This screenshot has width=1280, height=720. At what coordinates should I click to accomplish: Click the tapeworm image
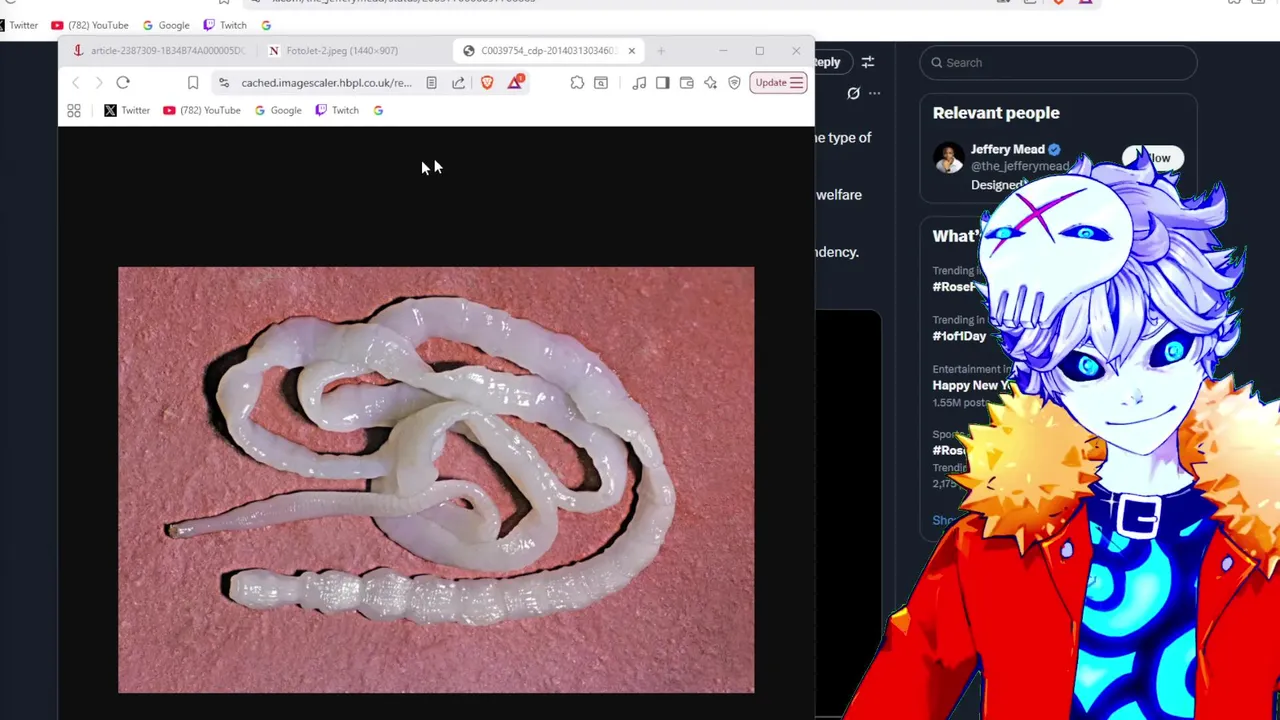[436, 480]
